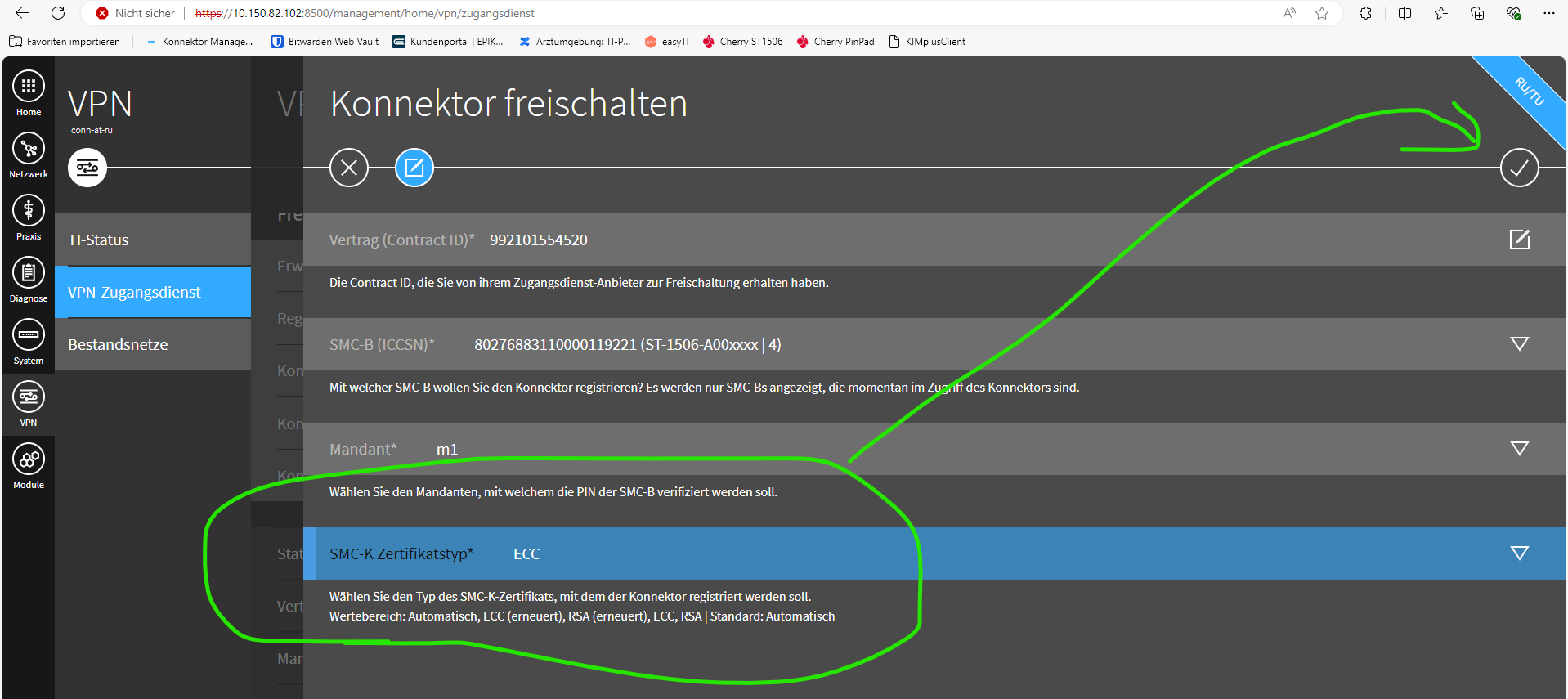Click the browser address bar URL

[x=365, y=13]
